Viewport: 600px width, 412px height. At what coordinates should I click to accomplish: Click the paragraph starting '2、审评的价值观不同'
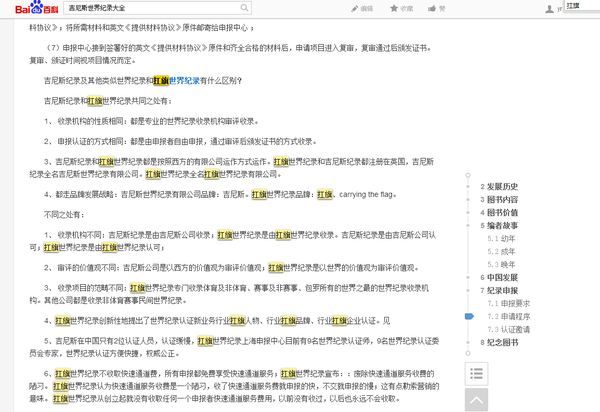(231, 268)
